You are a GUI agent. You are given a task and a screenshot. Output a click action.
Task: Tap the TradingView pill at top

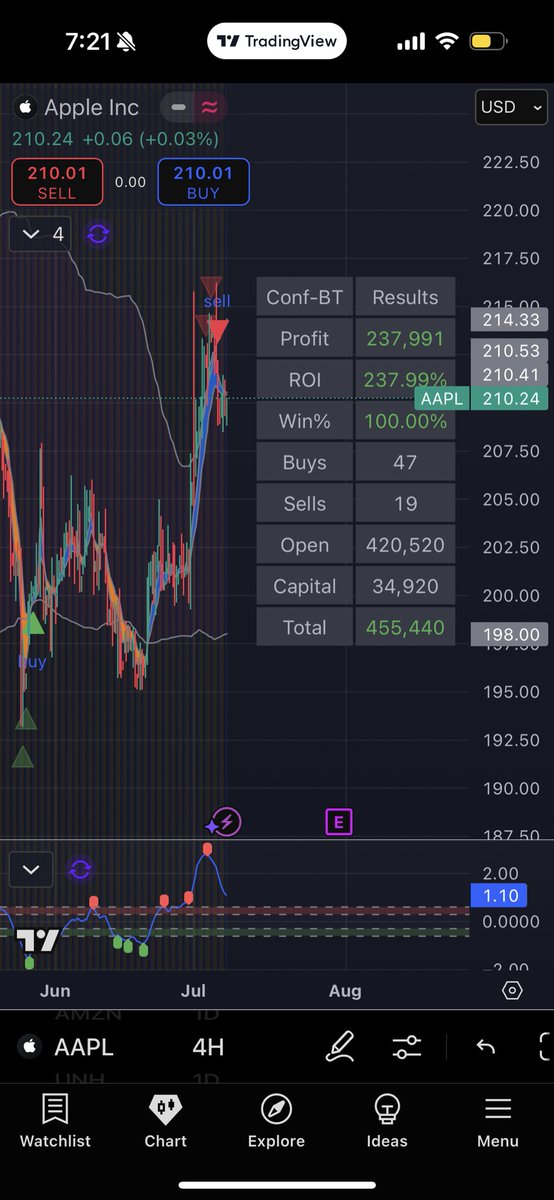pyautogui.click(x=277, y=41)
